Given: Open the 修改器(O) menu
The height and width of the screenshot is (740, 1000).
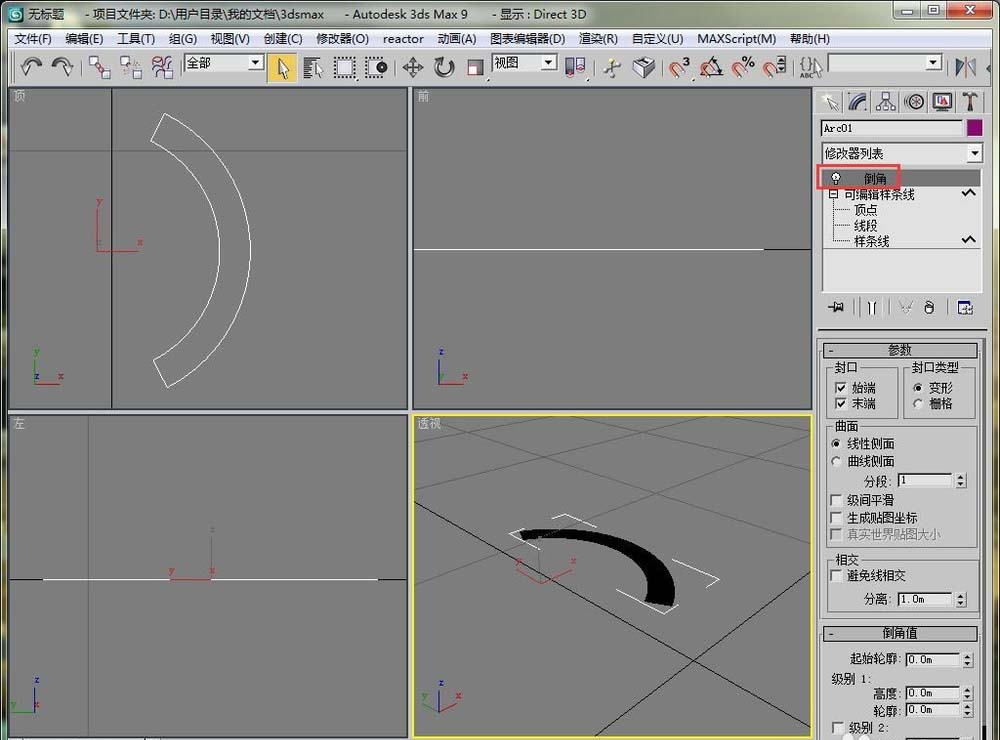Looking at the screenshot, I should pos(342,39).
